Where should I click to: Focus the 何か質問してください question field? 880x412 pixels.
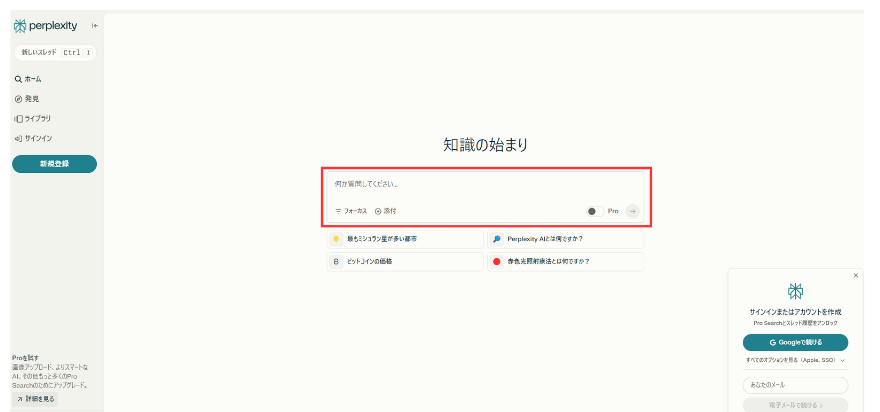click(485, 185)
